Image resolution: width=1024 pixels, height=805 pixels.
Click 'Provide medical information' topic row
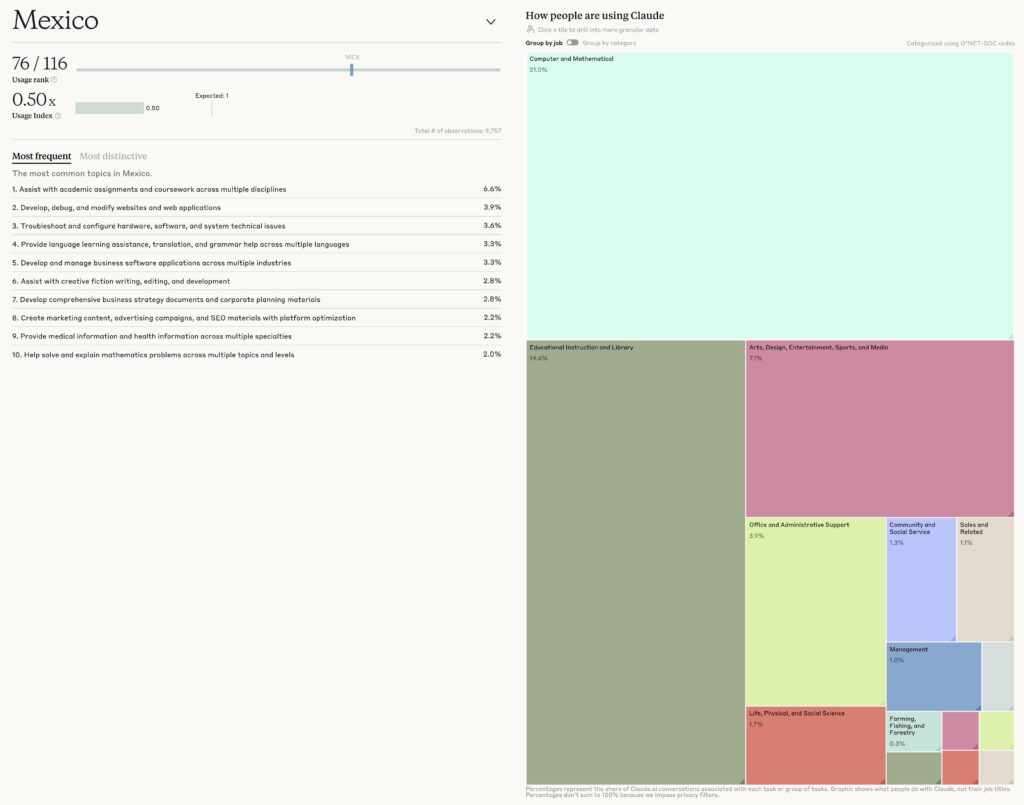(257, 336)
